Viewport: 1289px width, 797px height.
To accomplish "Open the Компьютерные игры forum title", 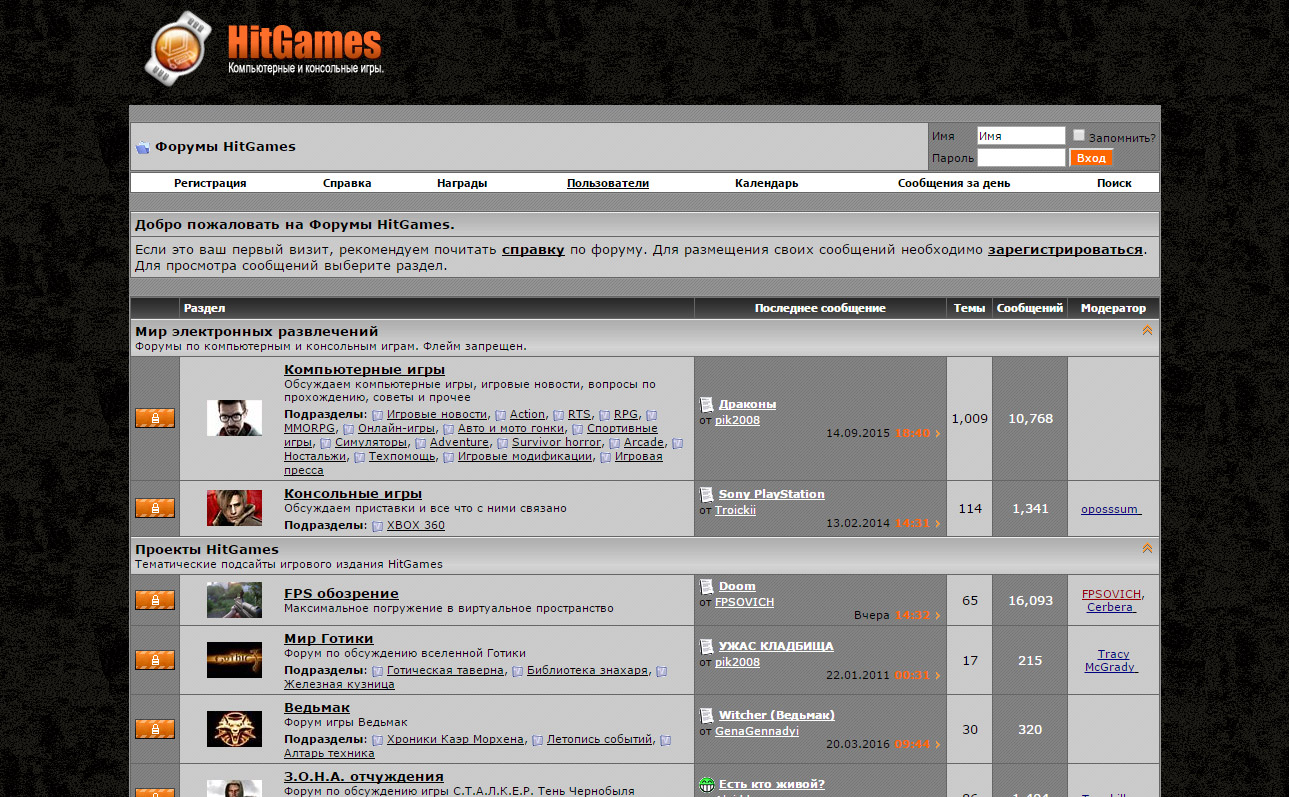I will (x=365, y=370).
